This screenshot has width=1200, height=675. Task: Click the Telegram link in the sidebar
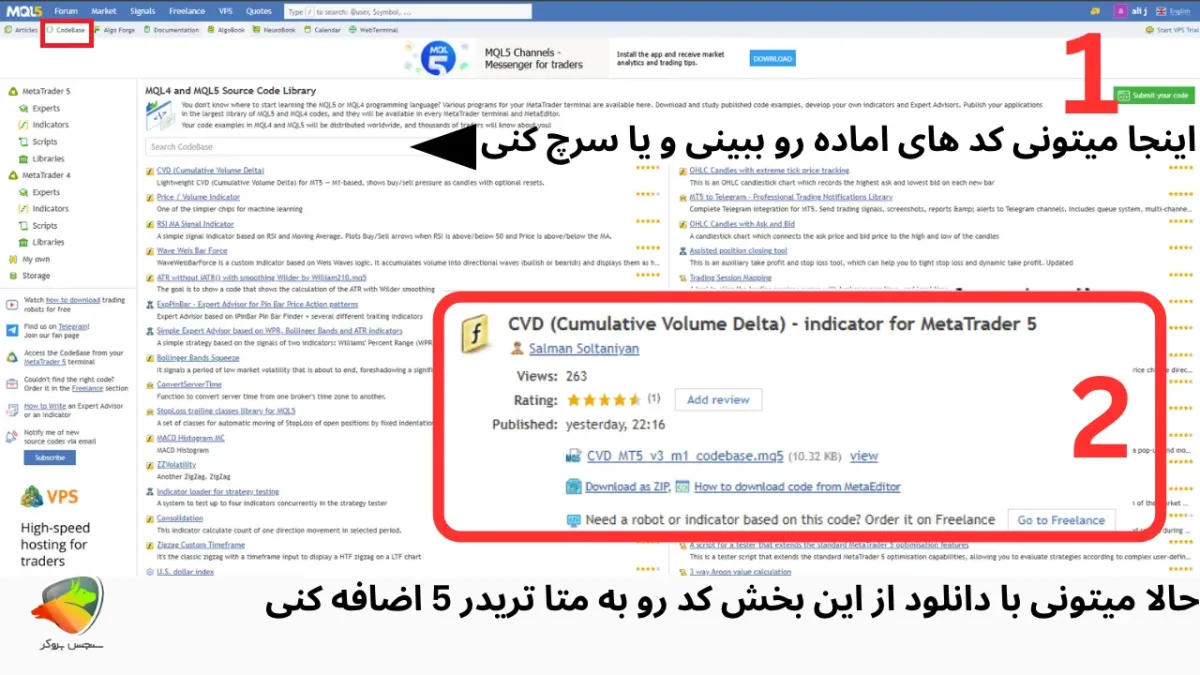tap(75, 326)
